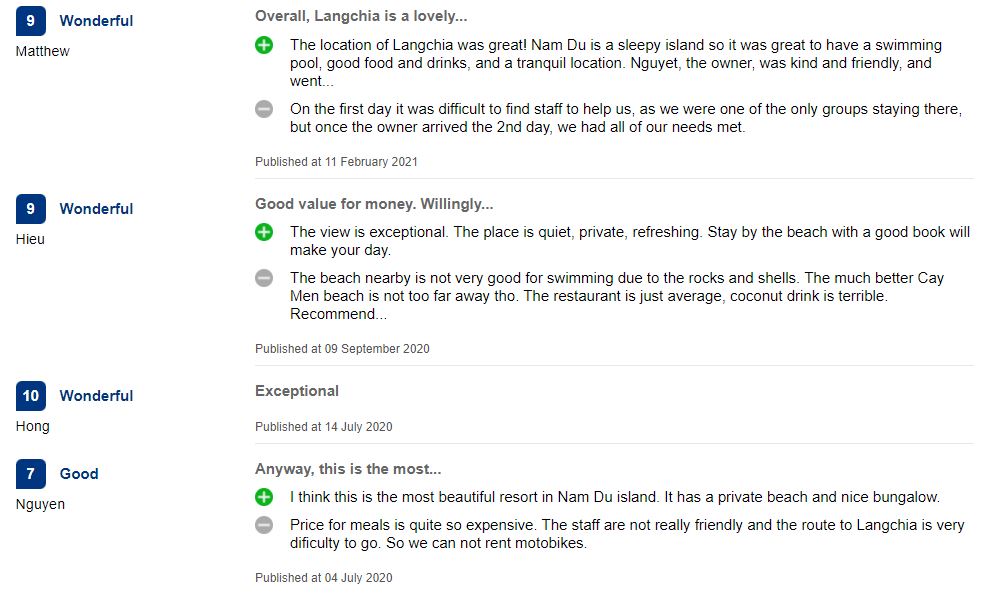Open review titled "Overall, Langchia is a lovely..."
986x602 pixels.
click(x=361, y=16)
